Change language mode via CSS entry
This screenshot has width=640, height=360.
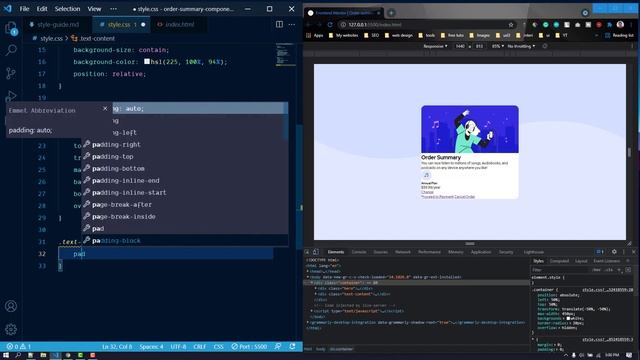[218, 347]
